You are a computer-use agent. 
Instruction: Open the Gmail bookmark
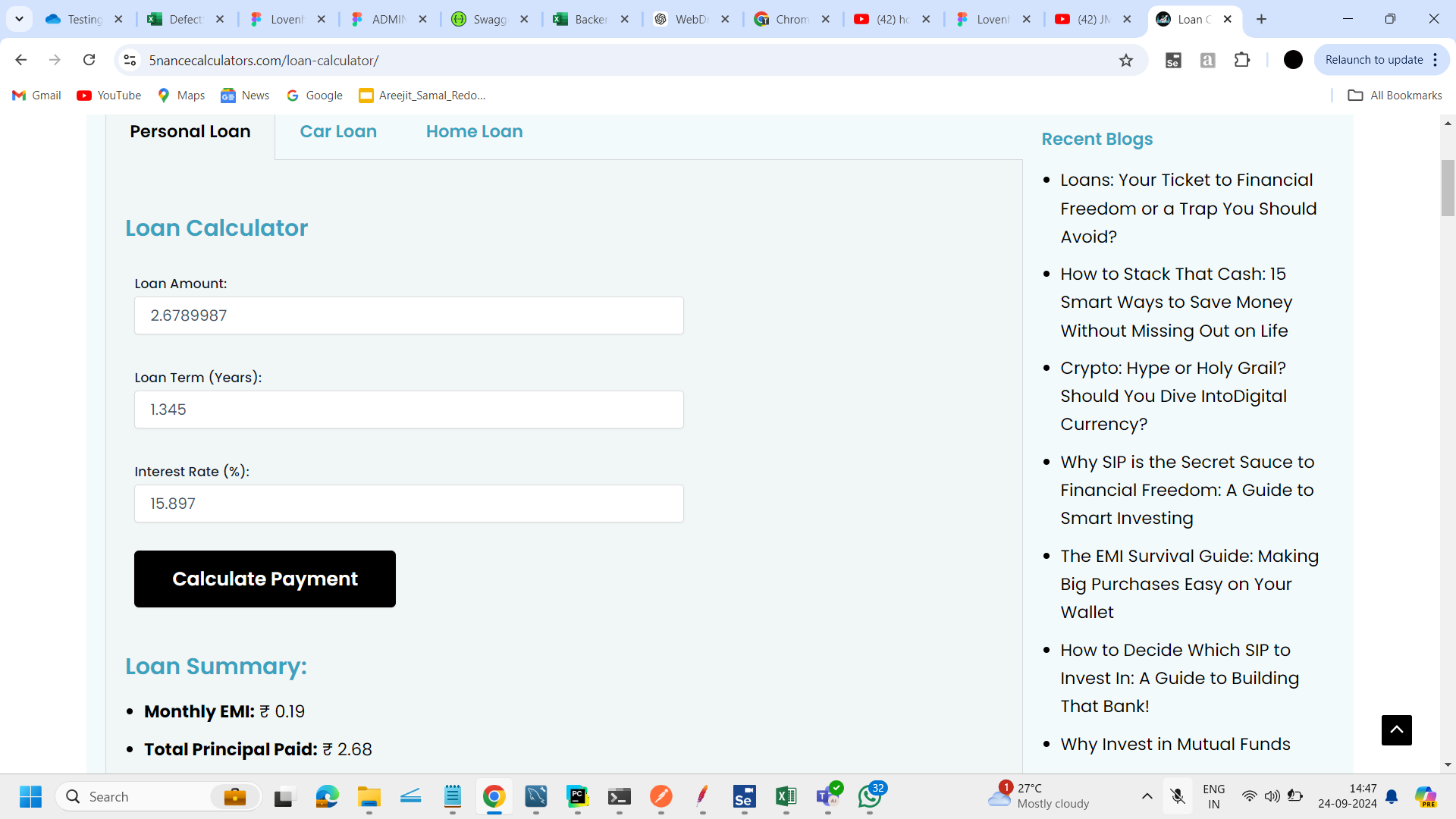click(x=36, y=95)
